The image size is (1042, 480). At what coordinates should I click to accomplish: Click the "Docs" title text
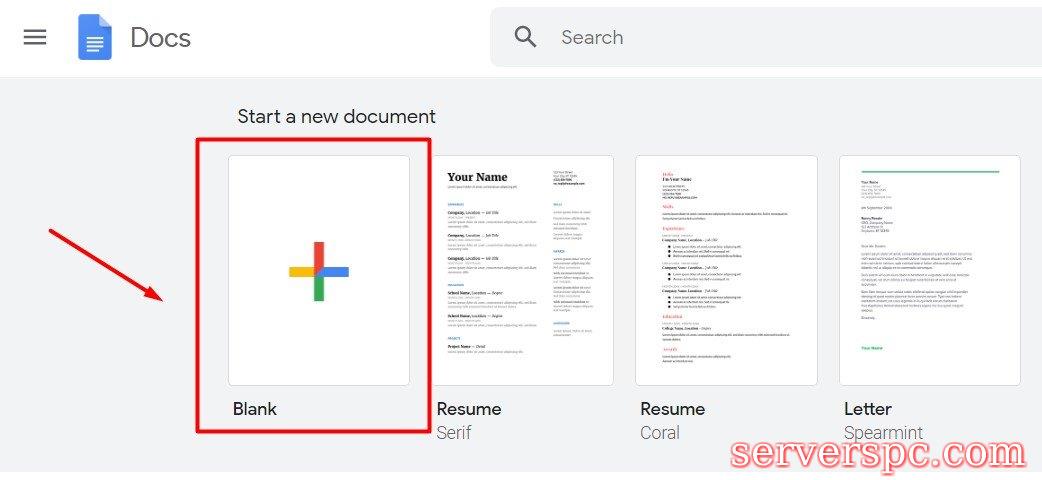click(x=160, y=38)
